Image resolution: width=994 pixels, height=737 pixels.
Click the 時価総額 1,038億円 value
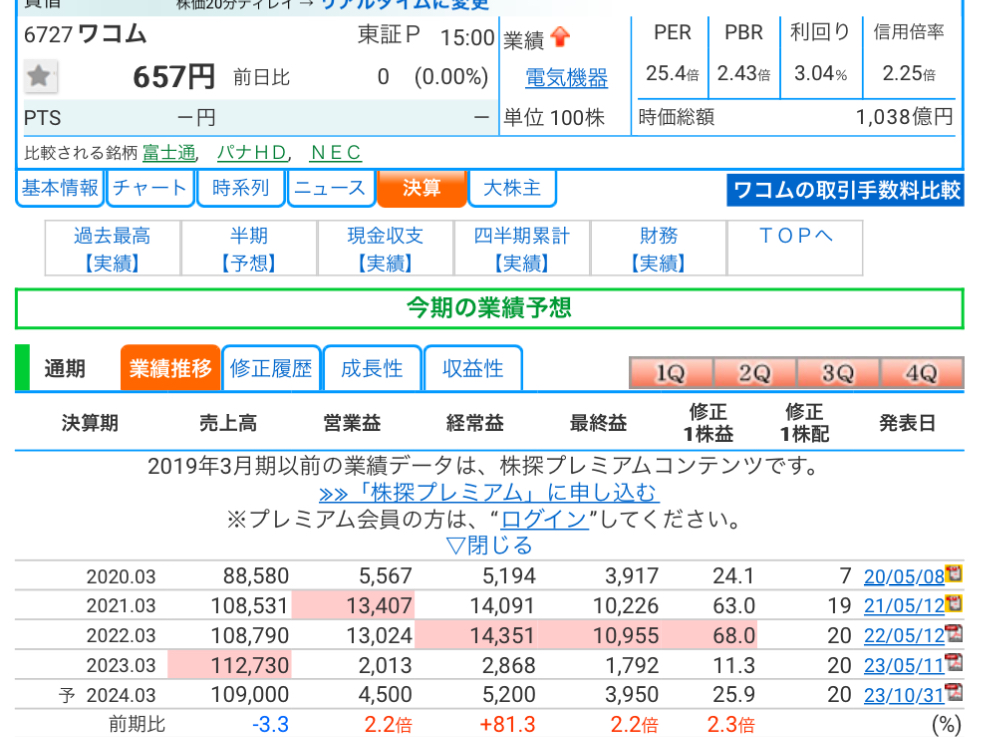pyautogui.click(x=905, y=117)
